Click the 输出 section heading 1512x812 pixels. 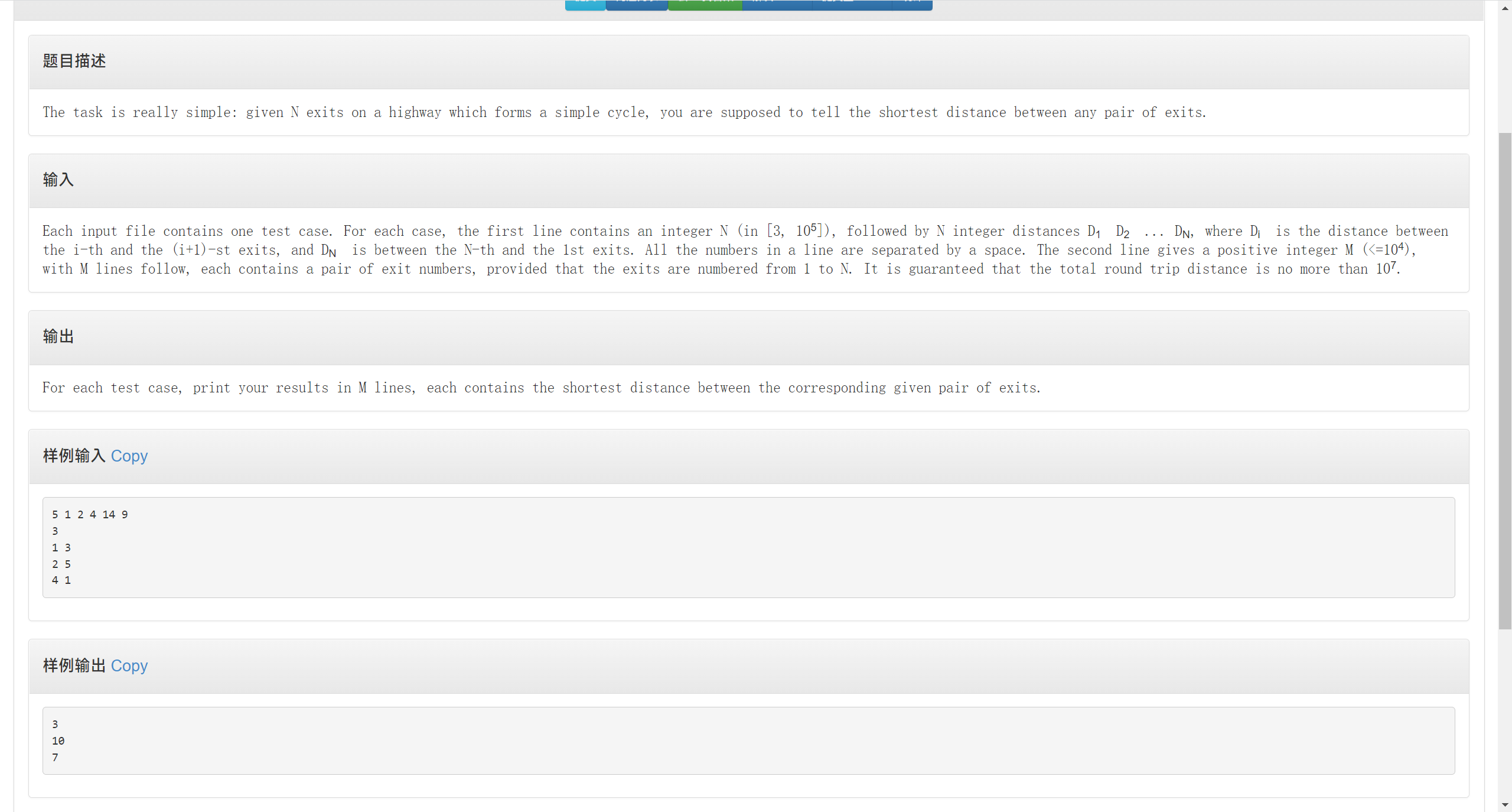pyautogui.click(x=58, y=336)
